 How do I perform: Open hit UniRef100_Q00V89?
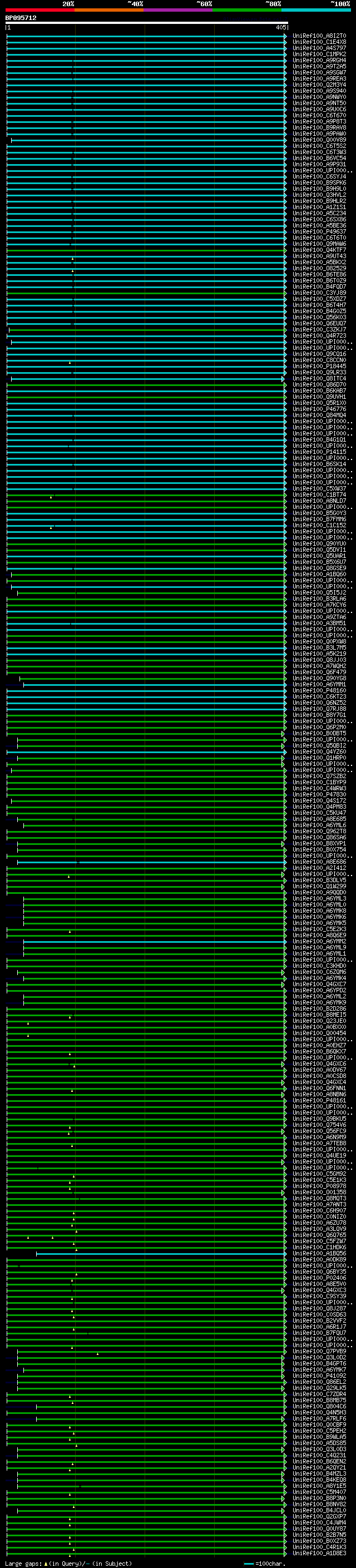pos(319,140)
